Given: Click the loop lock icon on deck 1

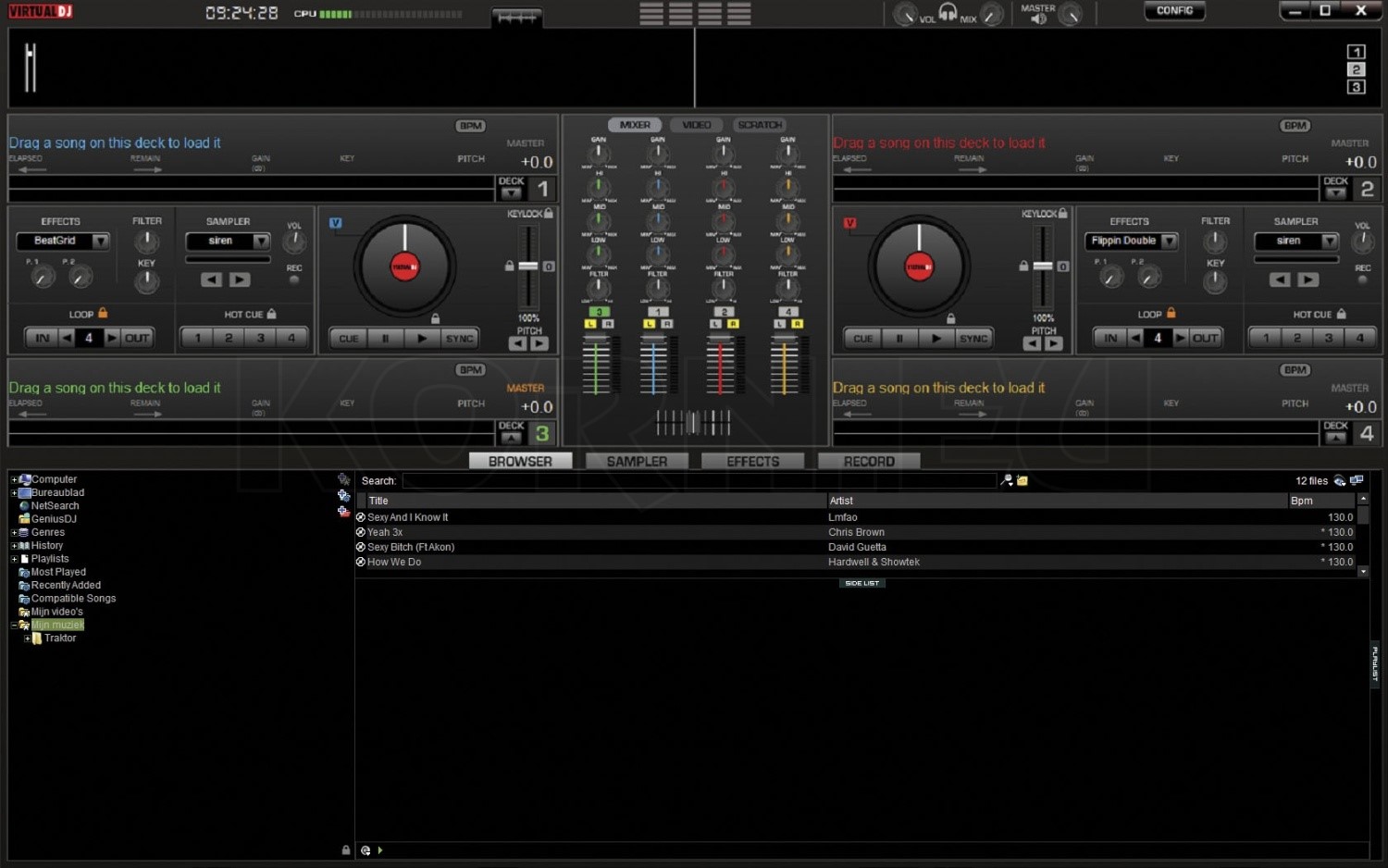Looking at the screenshot, I should click(x=102, y=314).
